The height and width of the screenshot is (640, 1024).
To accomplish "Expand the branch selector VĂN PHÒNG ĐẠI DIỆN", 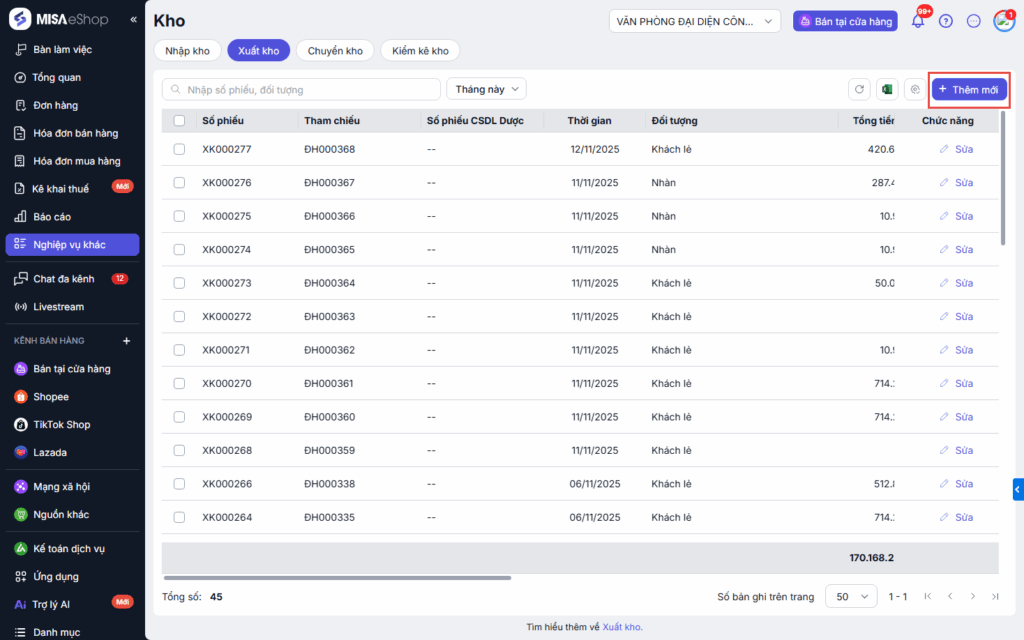I will point(695,21).
